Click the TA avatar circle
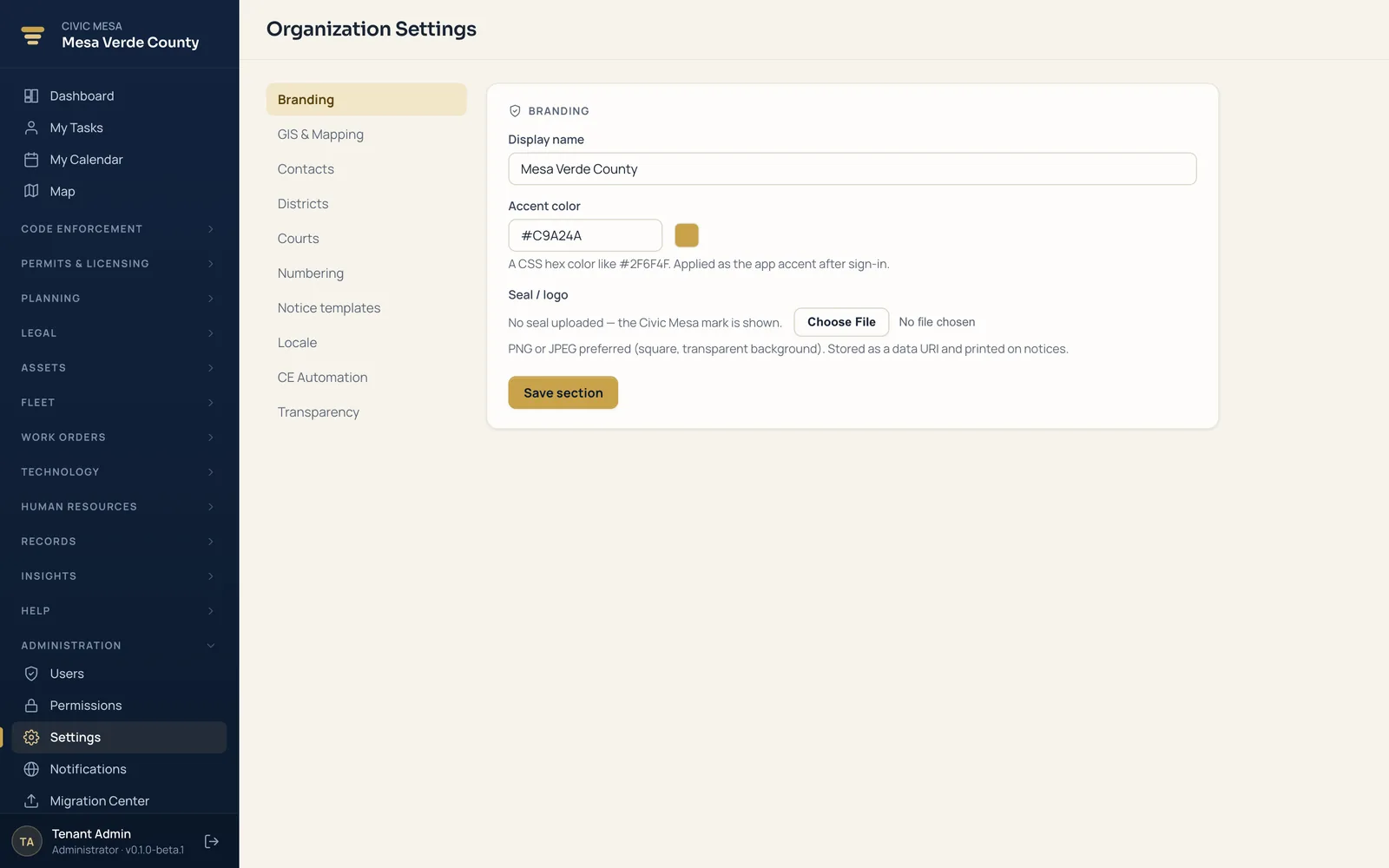 27,841
